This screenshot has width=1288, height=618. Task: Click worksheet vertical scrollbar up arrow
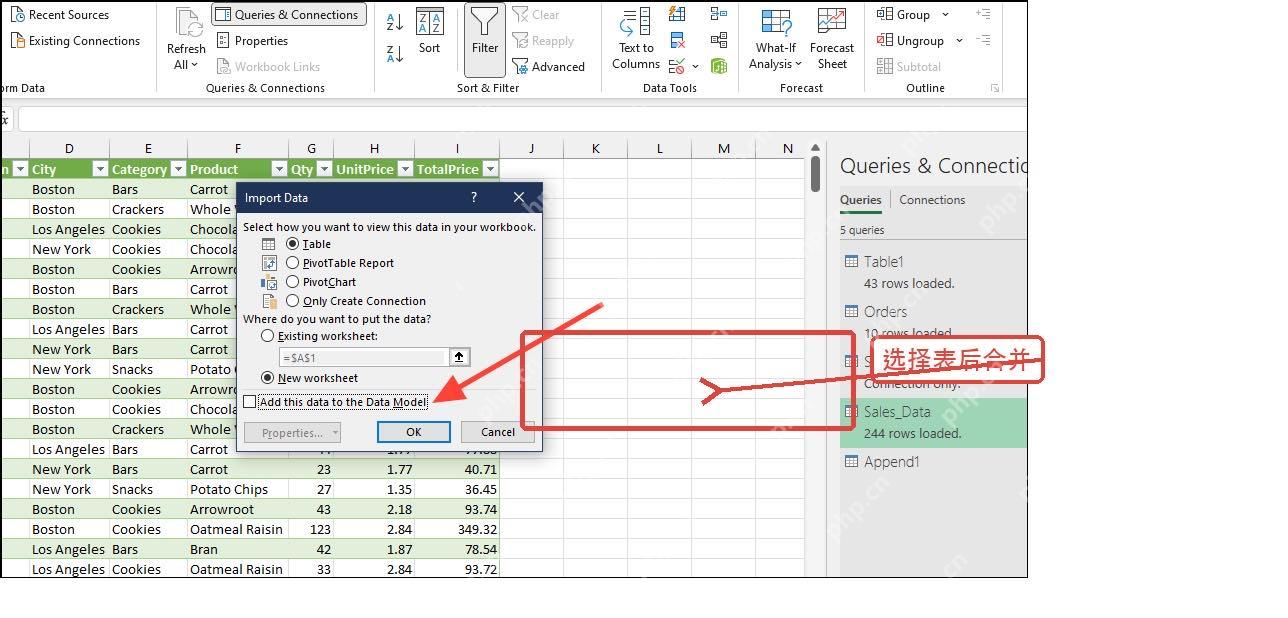pos(815,149)
